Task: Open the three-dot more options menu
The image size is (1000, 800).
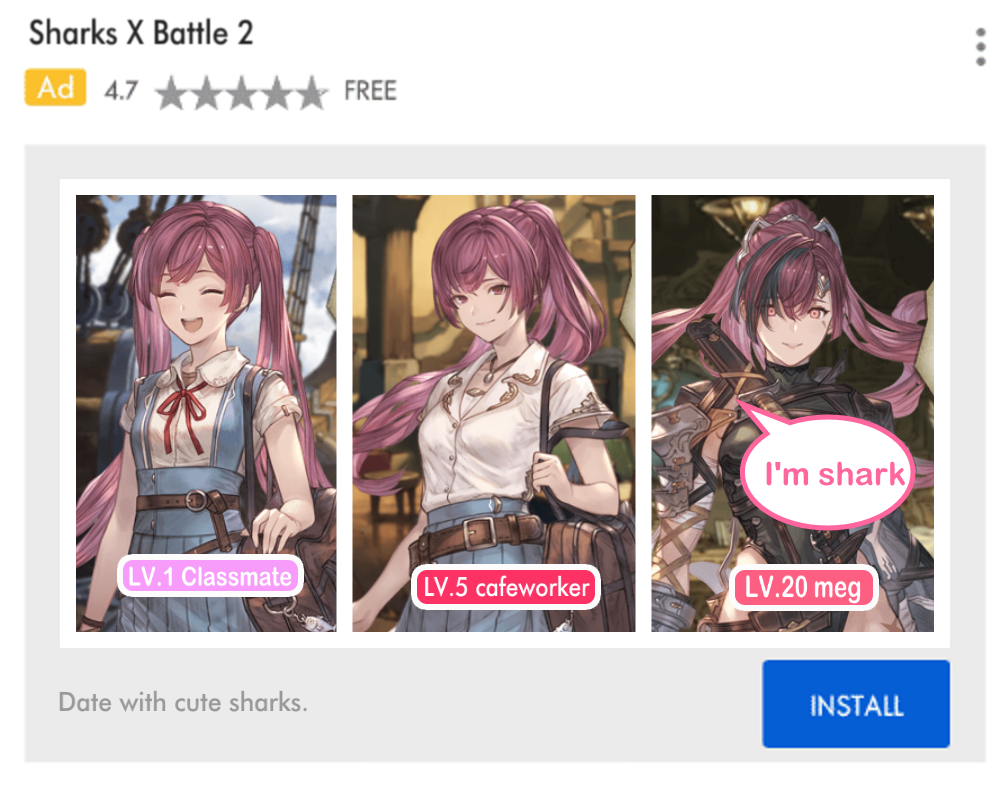Action: pyautogui.click(x=981, y=47)
